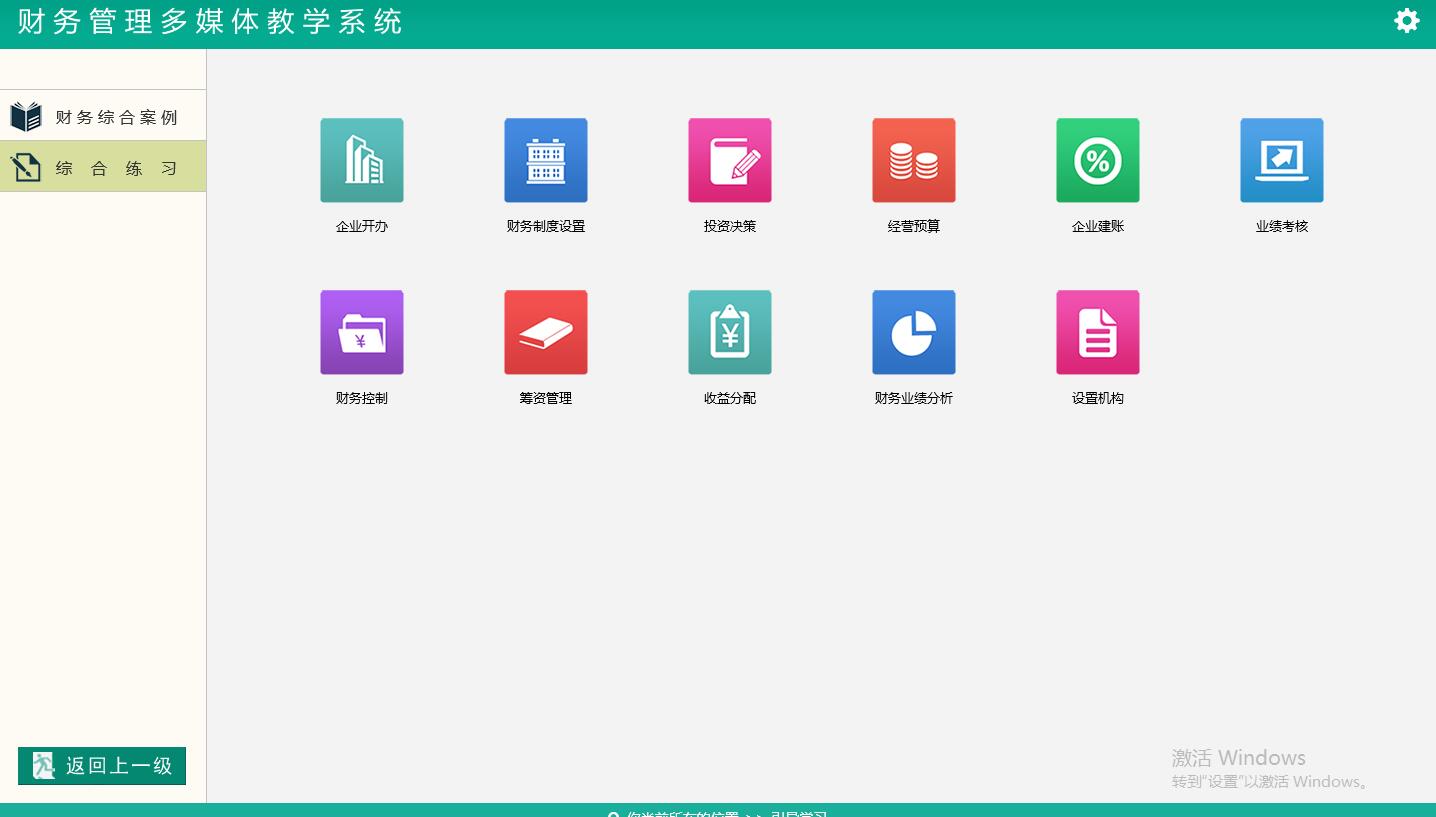Open the 设置机构 document icon

coord(1097,332)
